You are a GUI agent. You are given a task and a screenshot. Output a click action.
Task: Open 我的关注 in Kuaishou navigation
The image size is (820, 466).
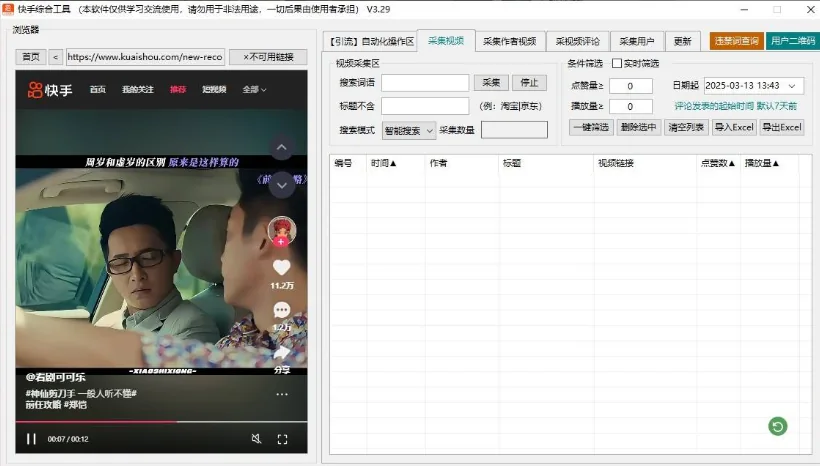[x=138, y=89]
